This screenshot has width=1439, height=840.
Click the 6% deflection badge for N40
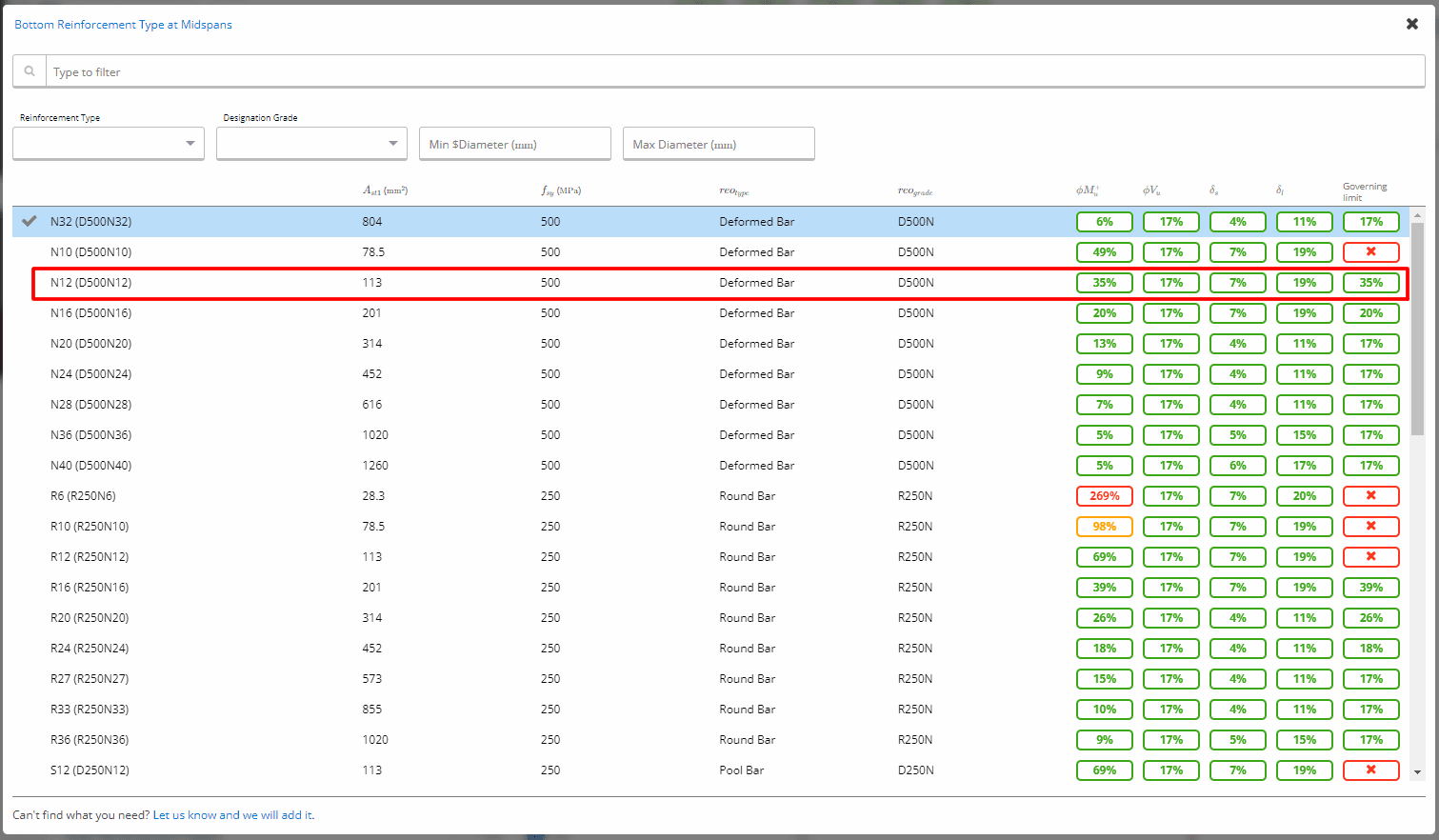(x=1238, y=466)
